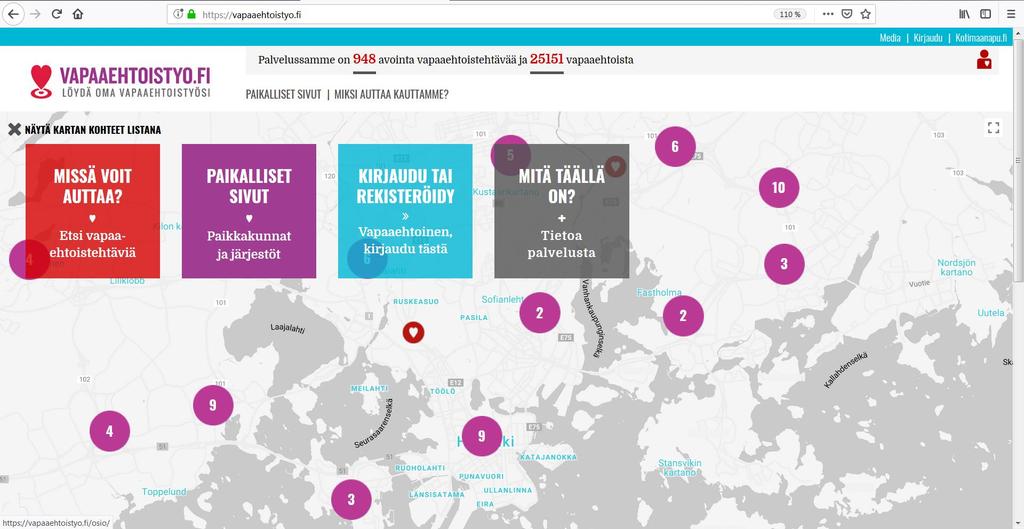The width and height of the screenshot is (1024, 529).
Task: Open the browser home page icon
Action: [x=78, y=14]
